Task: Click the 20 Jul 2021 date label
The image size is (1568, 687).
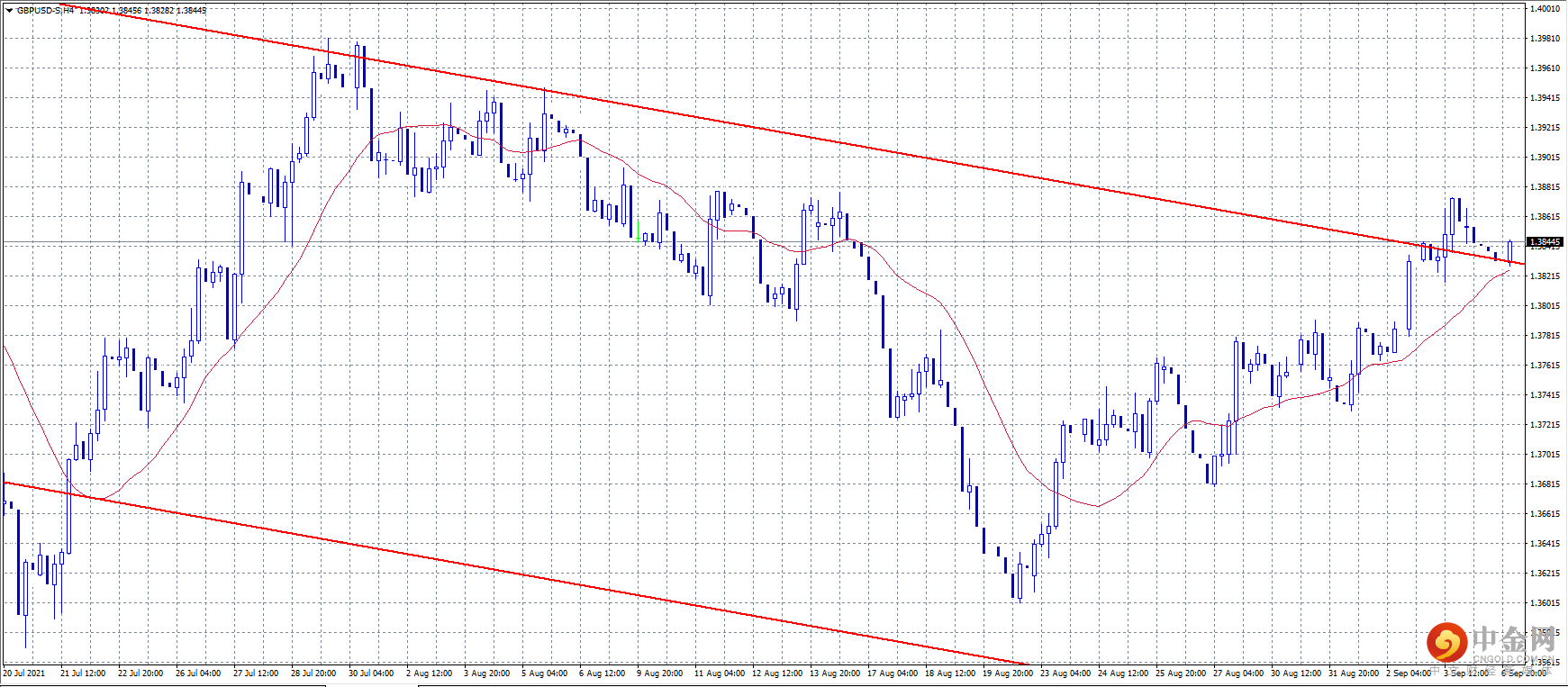Action: click(24, 673)
